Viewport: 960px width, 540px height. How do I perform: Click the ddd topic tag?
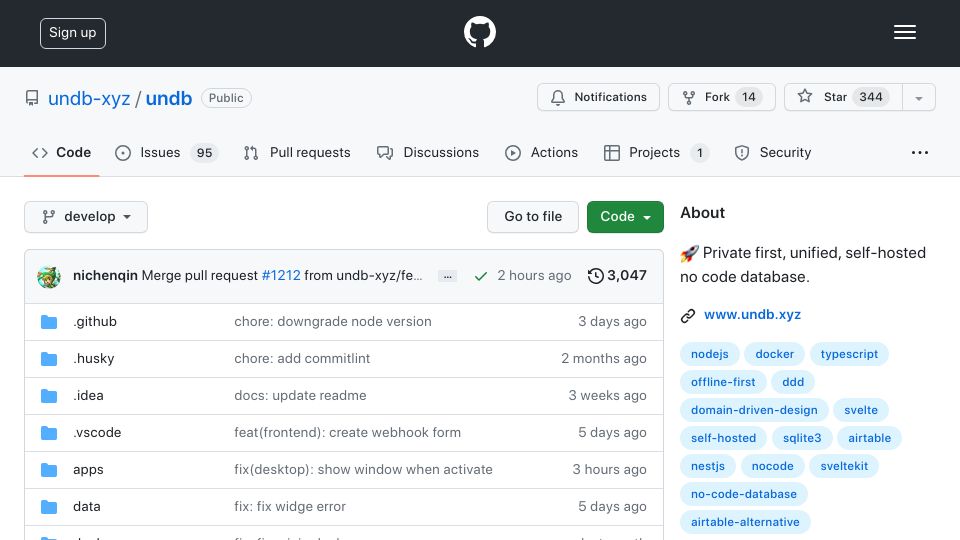coord(793,382)
